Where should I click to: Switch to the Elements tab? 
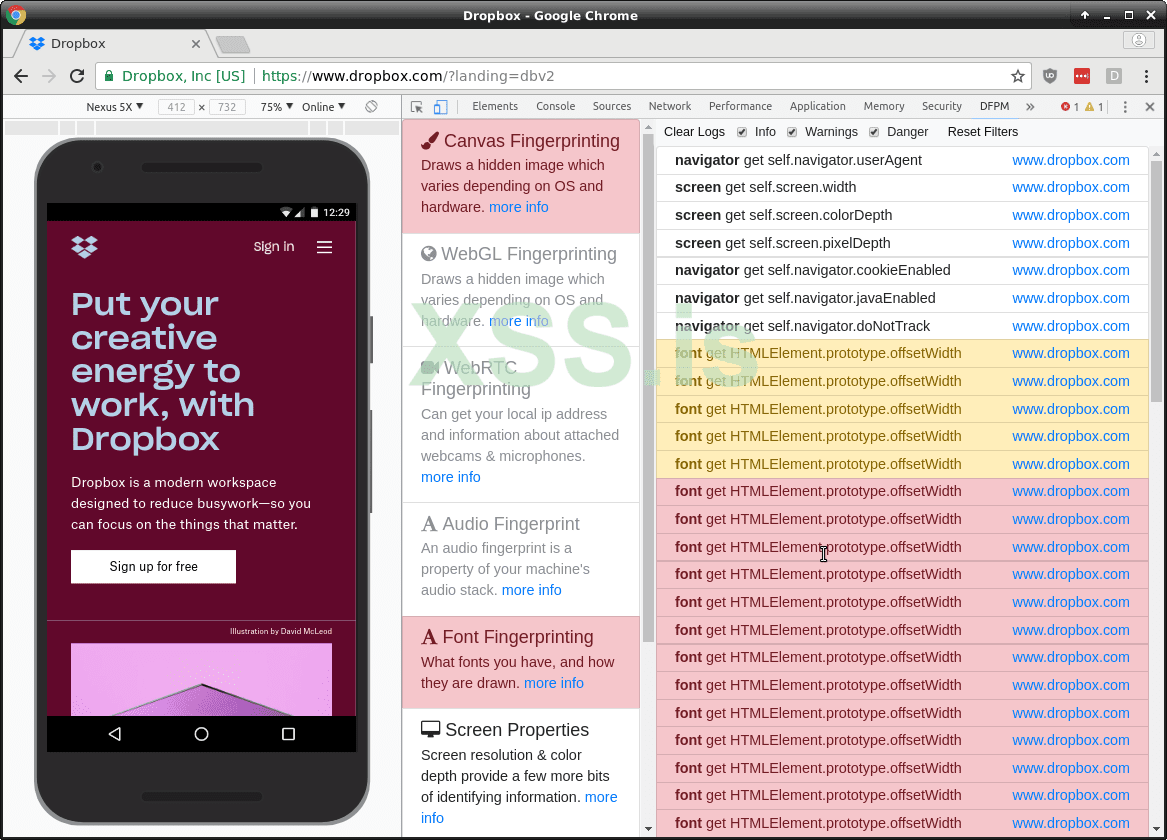pyautogui.click(x=495, y=106)
